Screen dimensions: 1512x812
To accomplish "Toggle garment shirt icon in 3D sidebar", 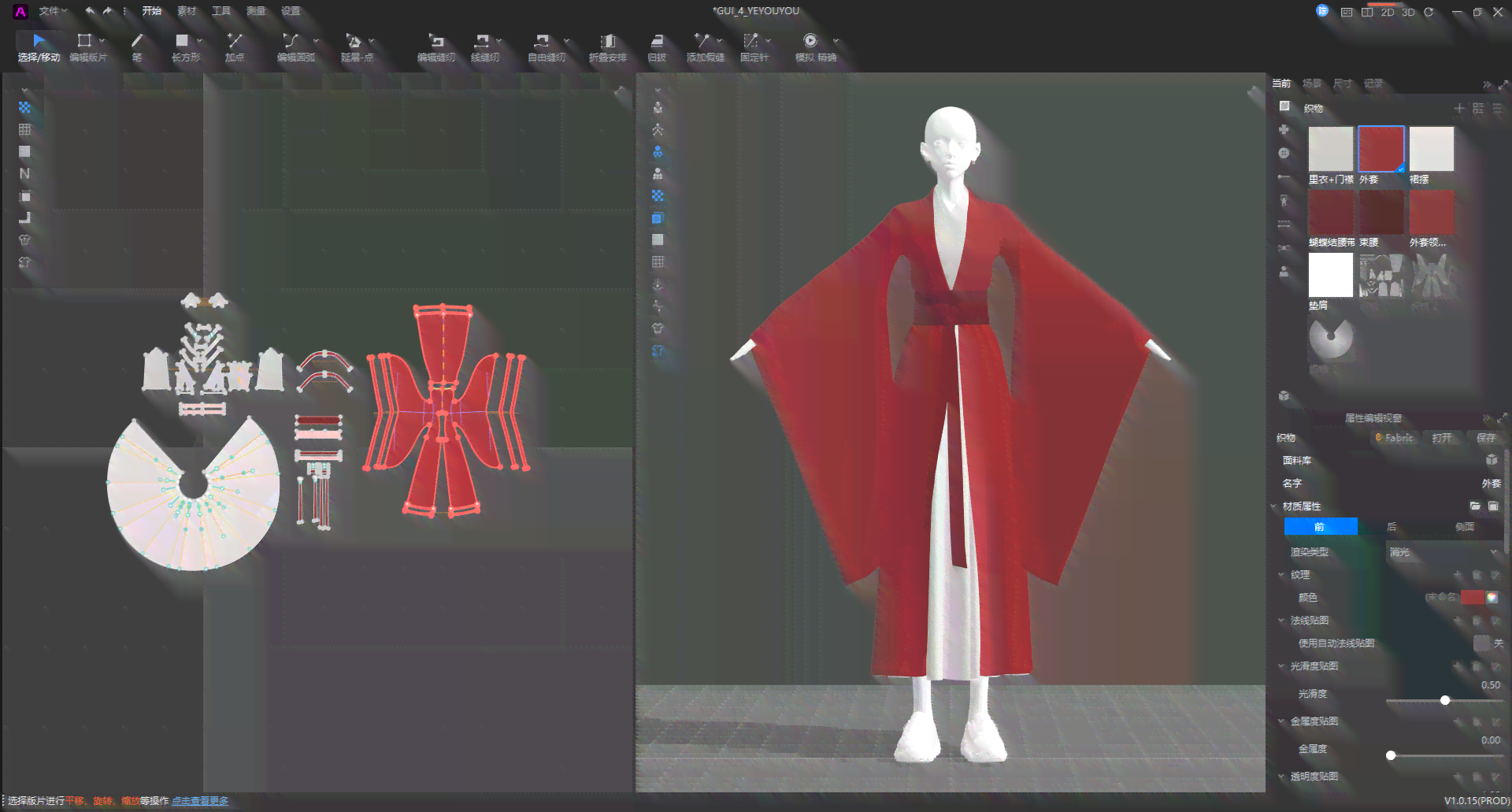I will tap(658, 328).
